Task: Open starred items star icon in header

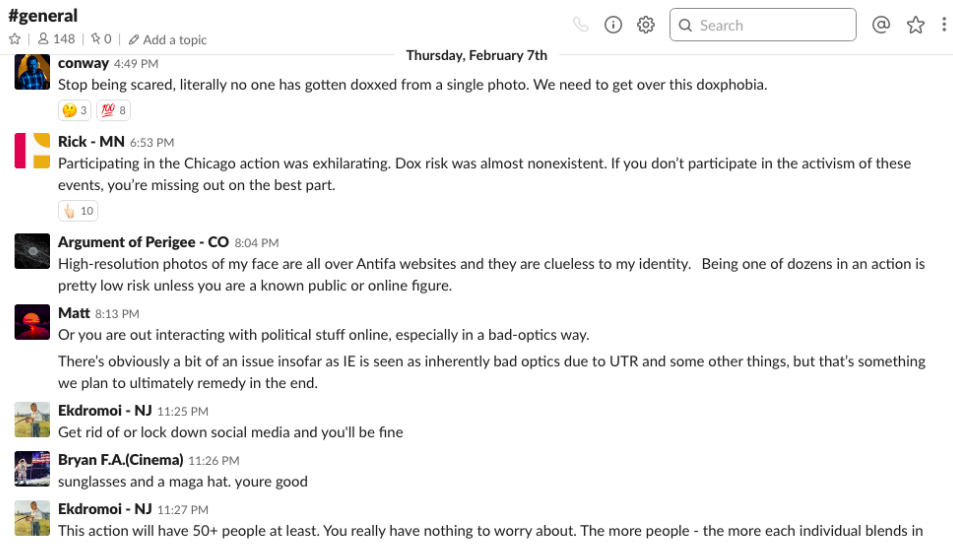Action: pyautogui.click(x=915, y=25)
